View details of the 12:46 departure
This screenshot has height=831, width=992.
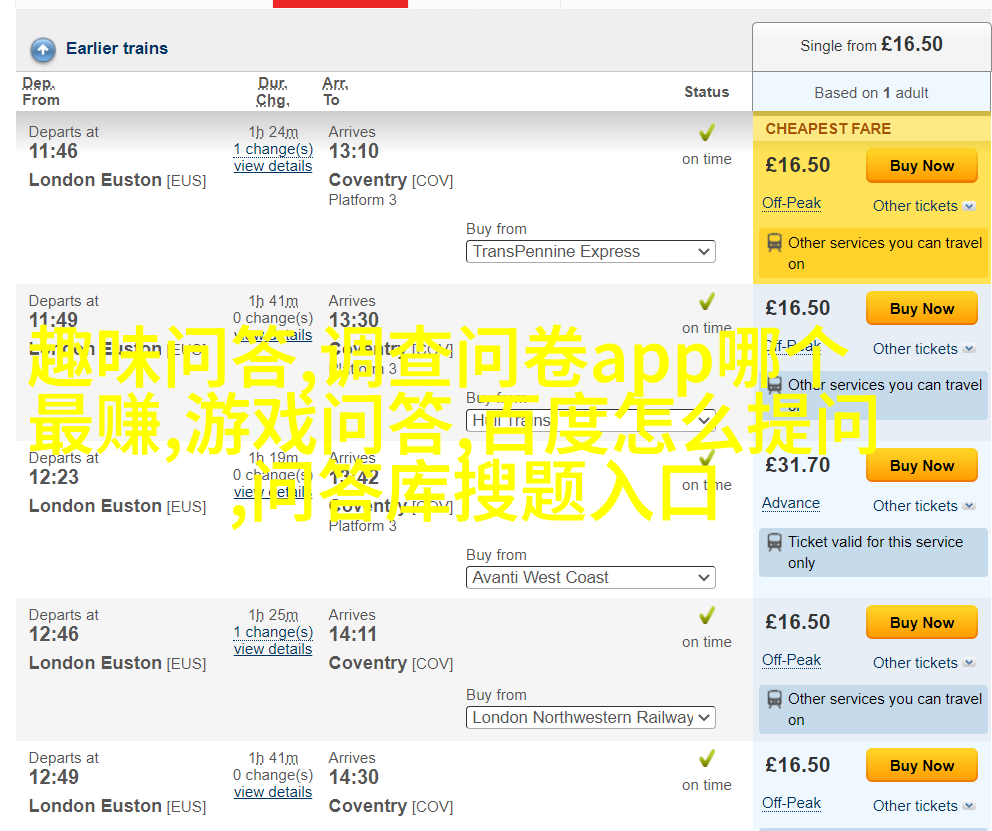tap(273, 649)
